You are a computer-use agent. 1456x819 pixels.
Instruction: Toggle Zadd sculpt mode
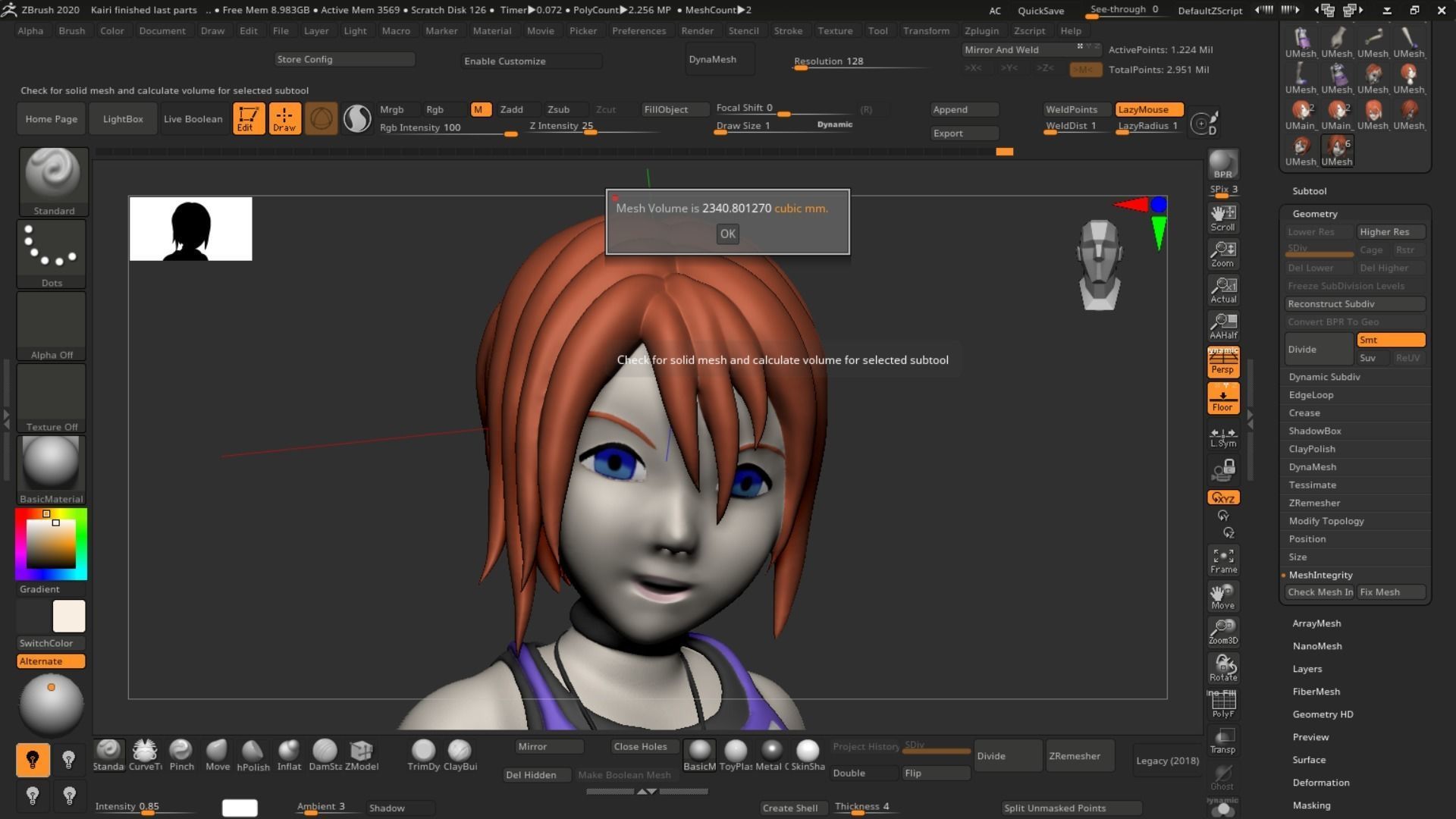tap(512, 109)
